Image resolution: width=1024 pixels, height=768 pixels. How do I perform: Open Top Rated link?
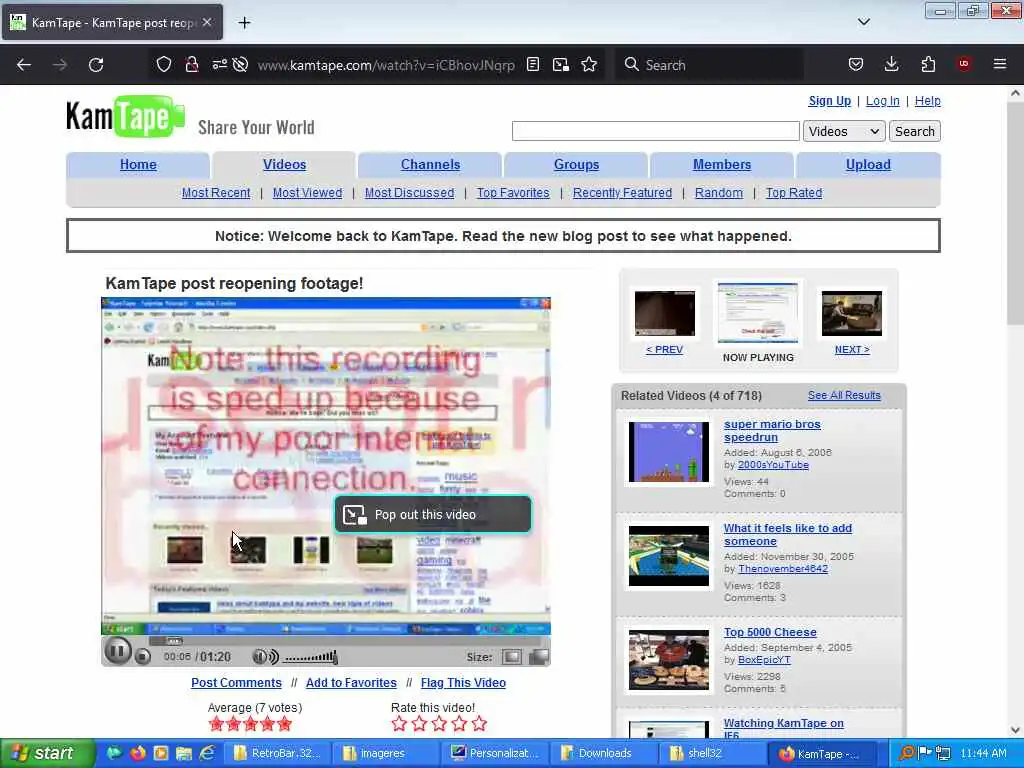794,193
